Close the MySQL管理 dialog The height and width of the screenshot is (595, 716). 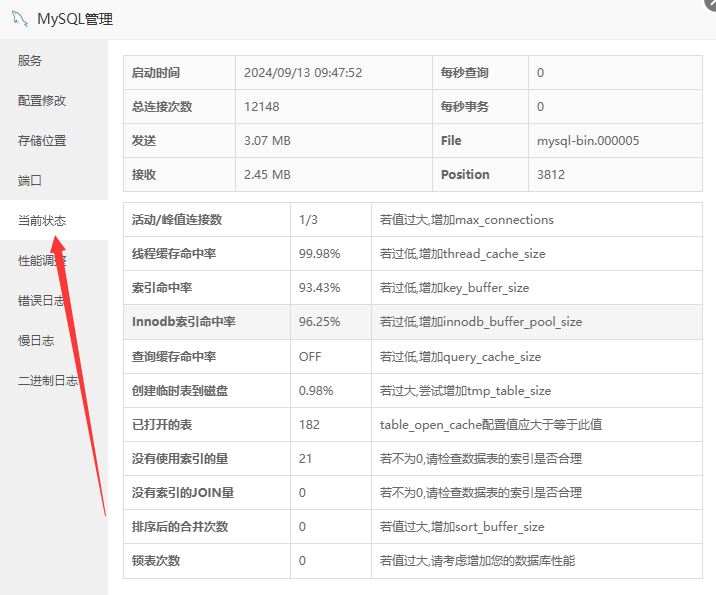(711, 3)
